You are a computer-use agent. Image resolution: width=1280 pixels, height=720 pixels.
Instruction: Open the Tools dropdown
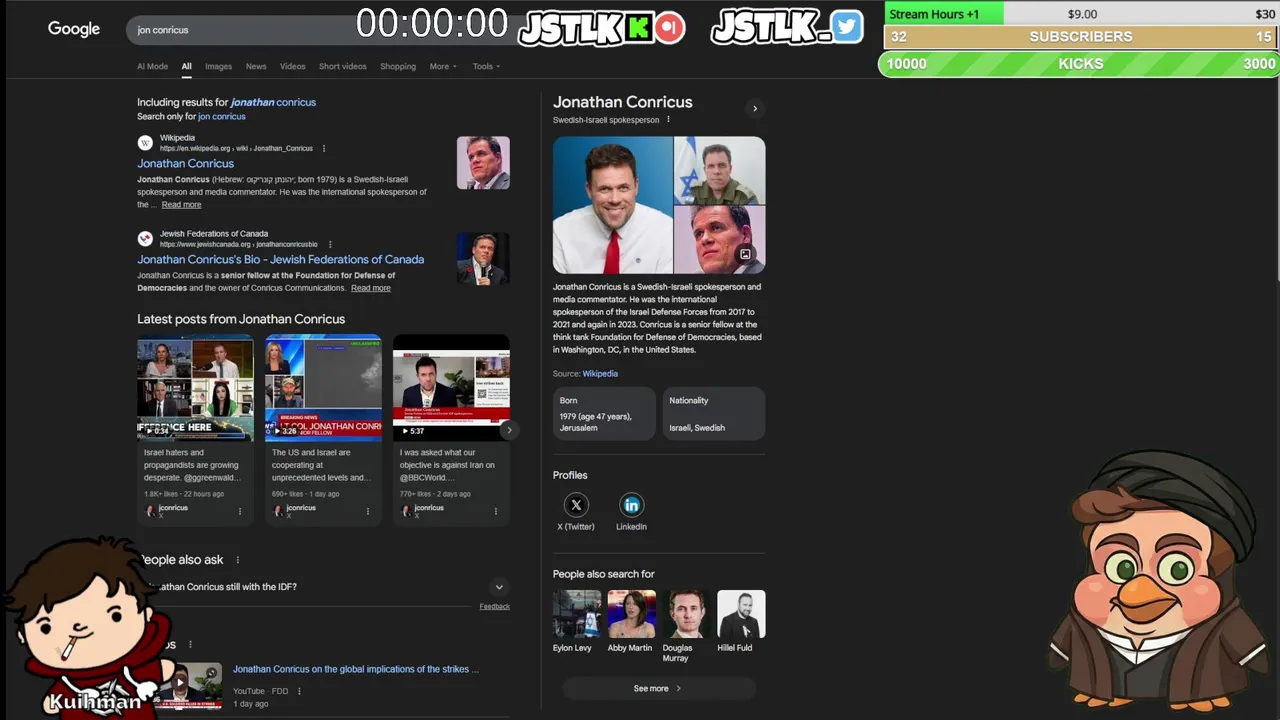pos(486,67)
